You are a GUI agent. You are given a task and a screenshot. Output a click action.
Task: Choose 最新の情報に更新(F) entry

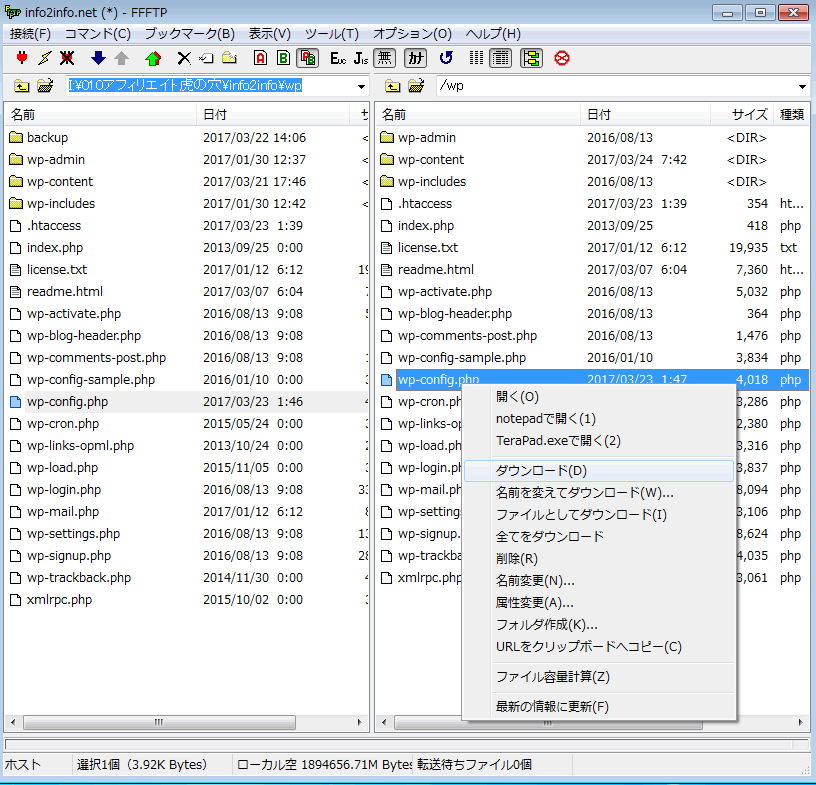pos(599,706)
